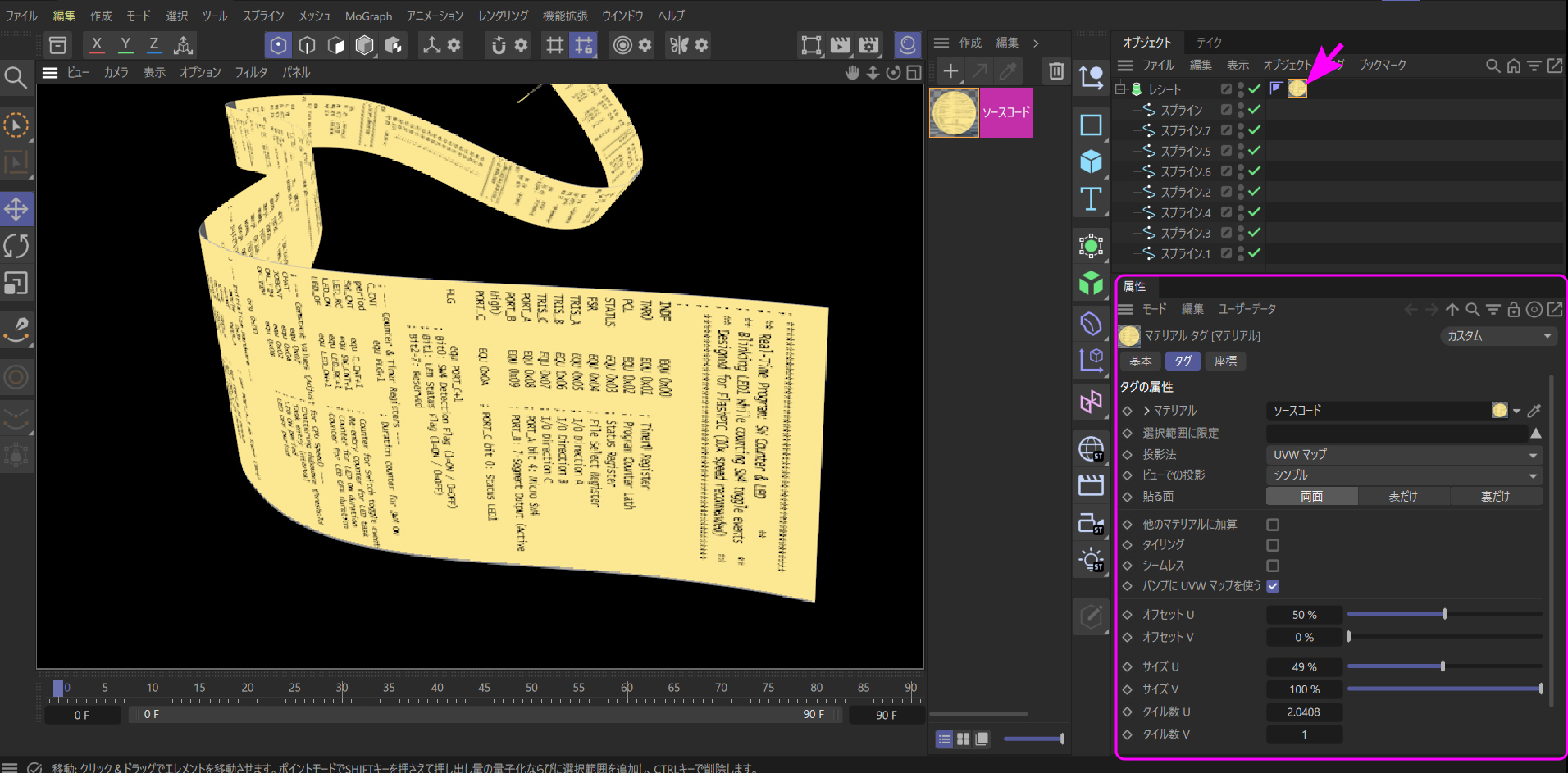
Task: Uncheck バンプに UVW マップを使う checkbox
Action: pyautogui.click(x=1273, y=586)
